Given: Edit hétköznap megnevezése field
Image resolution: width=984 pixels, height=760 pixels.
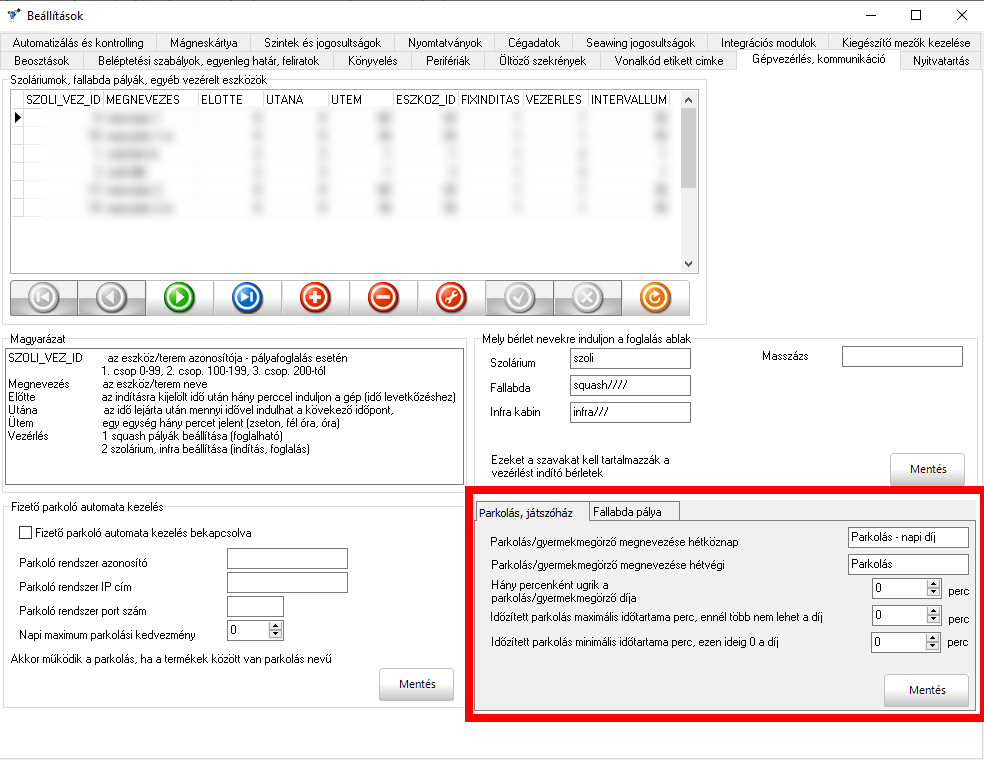Looking at the screenshot, I should coord(908,537).
